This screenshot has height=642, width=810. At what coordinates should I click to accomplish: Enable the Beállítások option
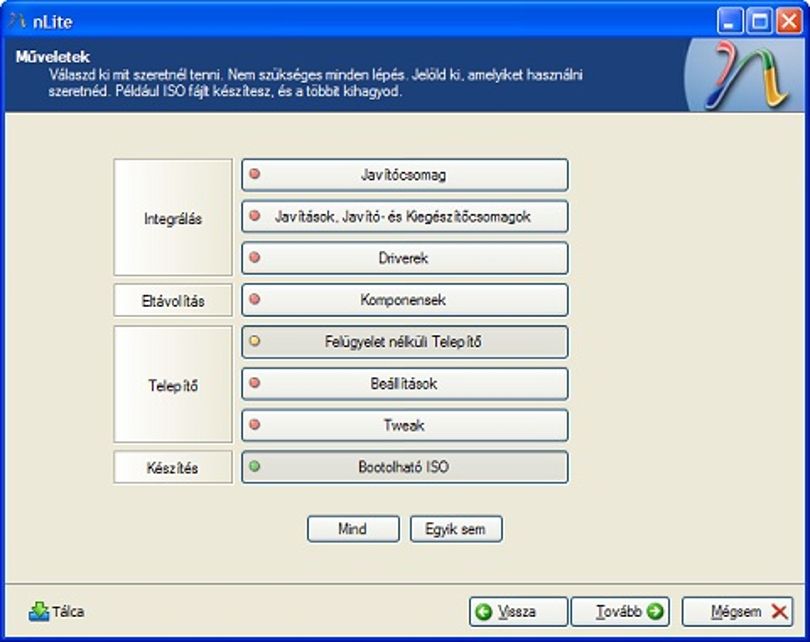click(405, 384)
